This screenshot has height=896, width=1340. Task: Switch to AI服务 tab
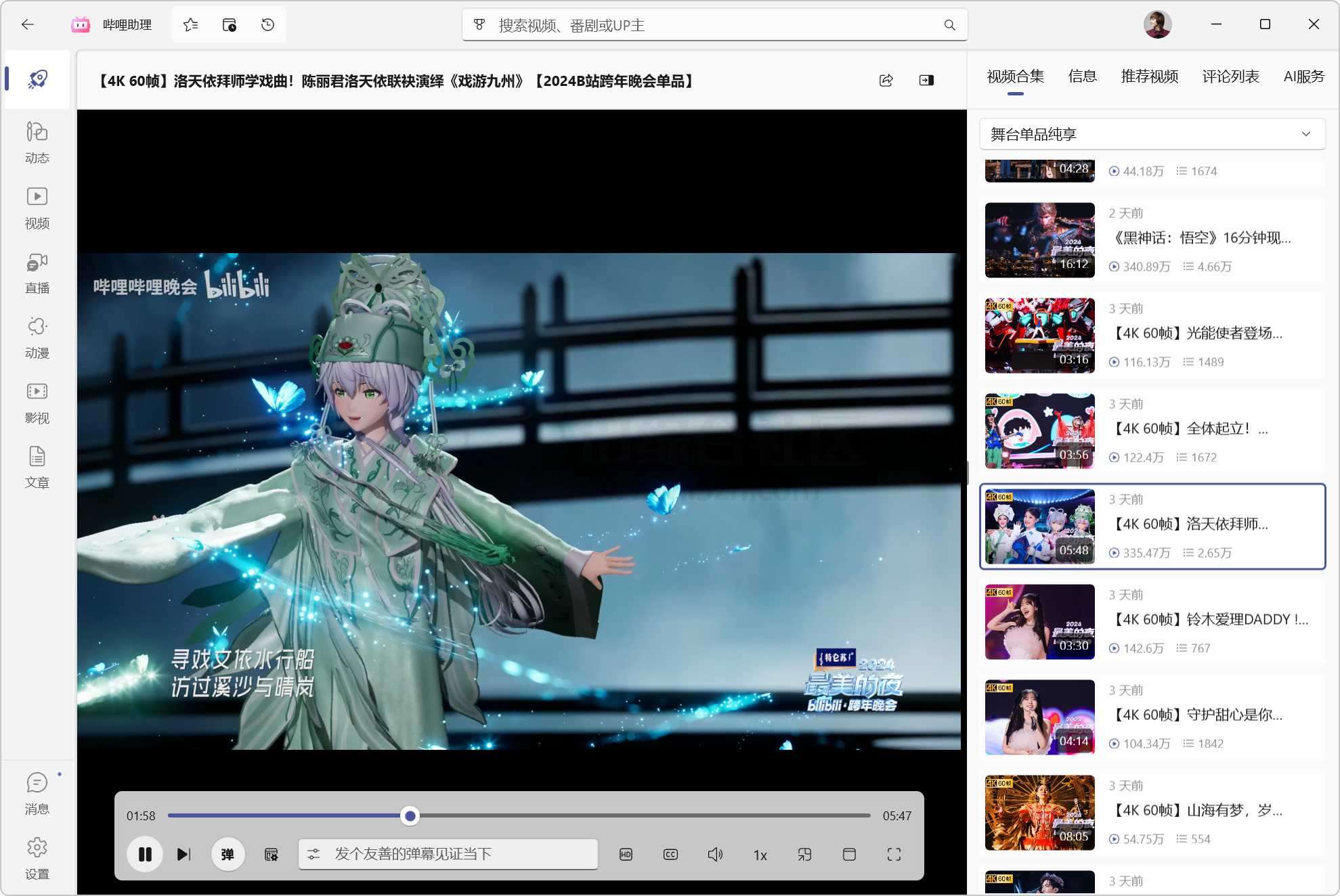click(x=1304, y=76)
